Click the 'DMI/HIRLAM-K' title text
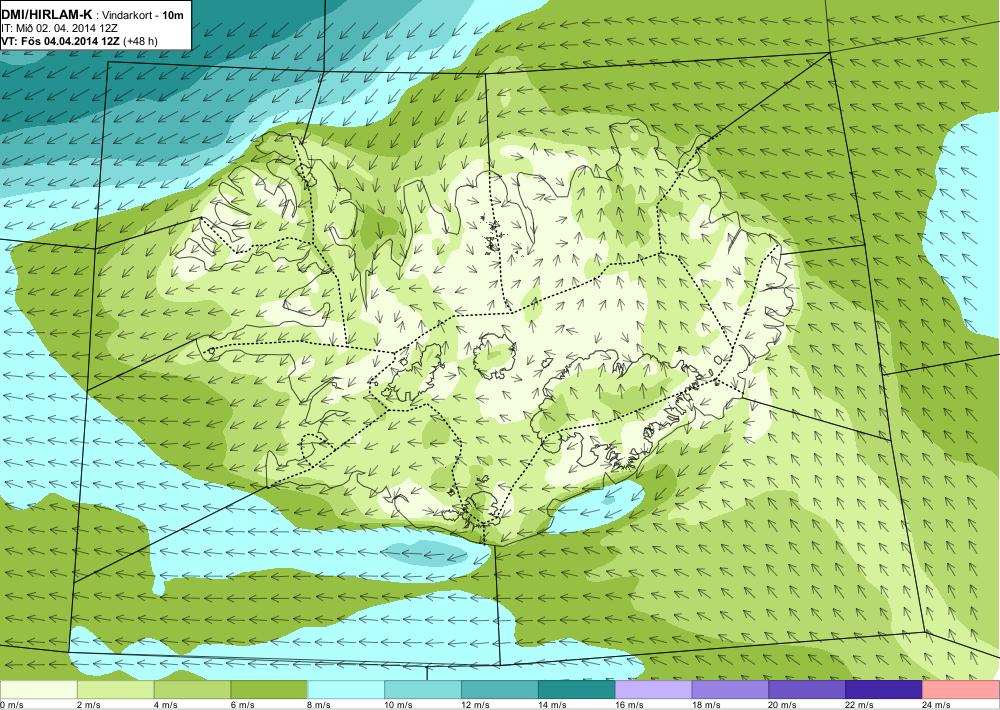This screenshot has width=1000, height=710. pyautogui.click(x=47, y=15)
